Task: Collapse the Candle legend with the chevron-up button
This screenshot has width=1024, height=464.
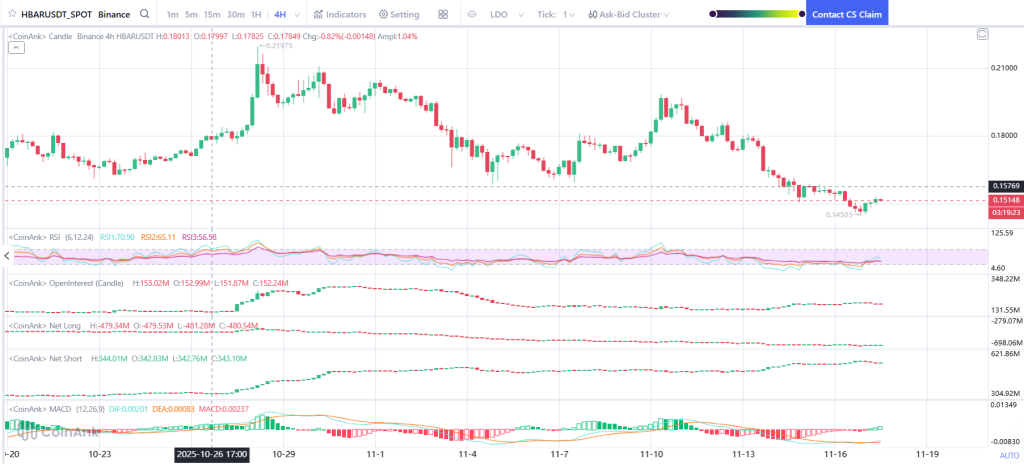Action: [x=16, y=48]
